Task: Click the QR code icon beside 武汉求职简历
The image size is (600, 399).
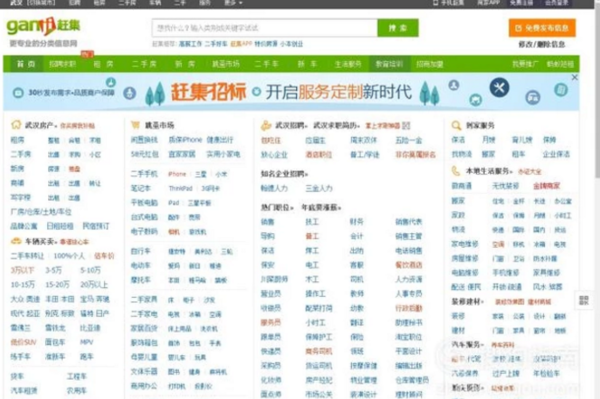Action: (x=406, y=125)
